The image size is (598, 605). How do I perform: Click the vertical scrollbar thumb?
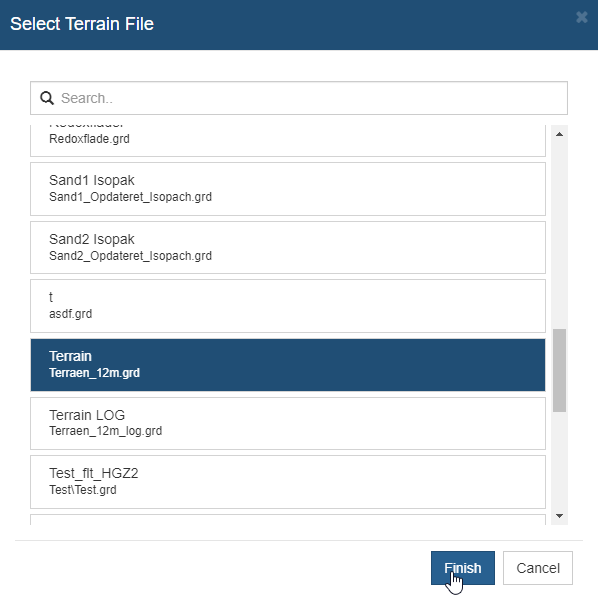coord(559,370)
